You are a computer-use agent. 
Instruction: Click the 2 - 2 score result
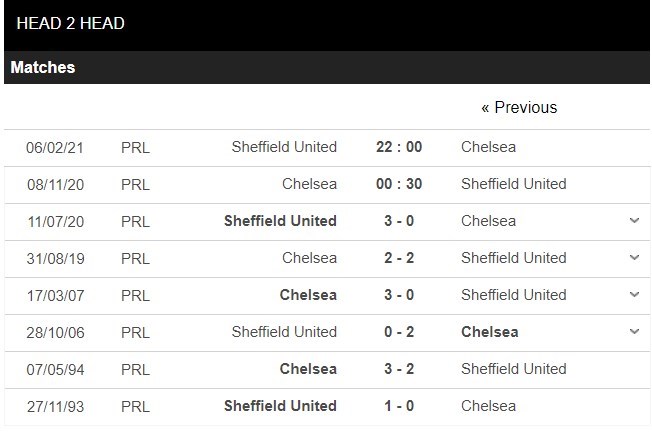click(x=399, y=258)
